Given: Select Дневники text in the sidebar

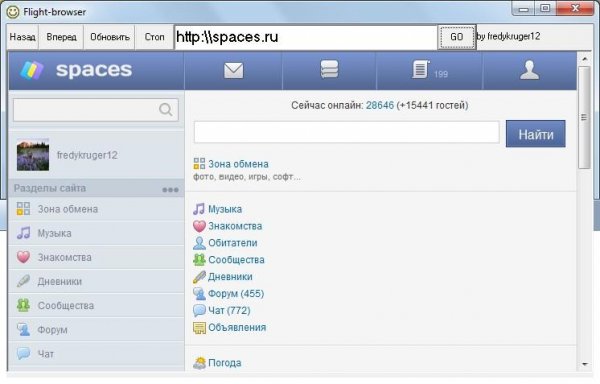Looking at the screenshot, I should coord(60,281).
